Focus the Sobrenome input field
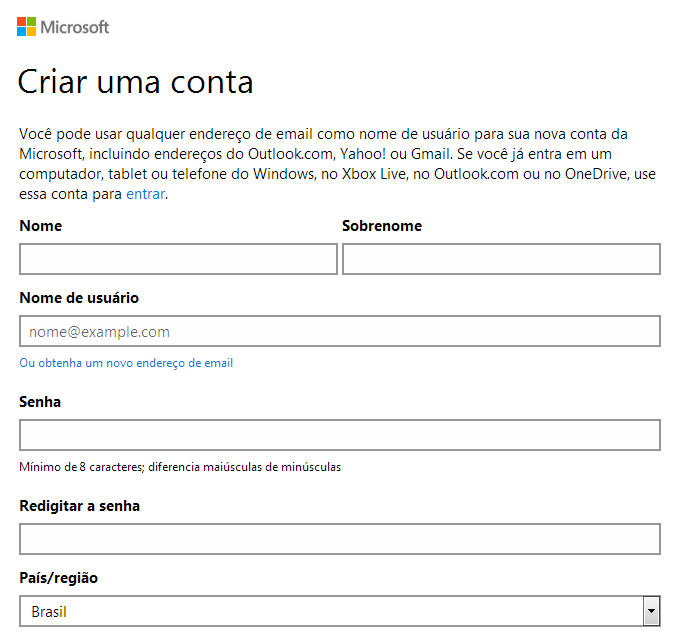This screenshot has width=678, height=636. click(501, 259)
